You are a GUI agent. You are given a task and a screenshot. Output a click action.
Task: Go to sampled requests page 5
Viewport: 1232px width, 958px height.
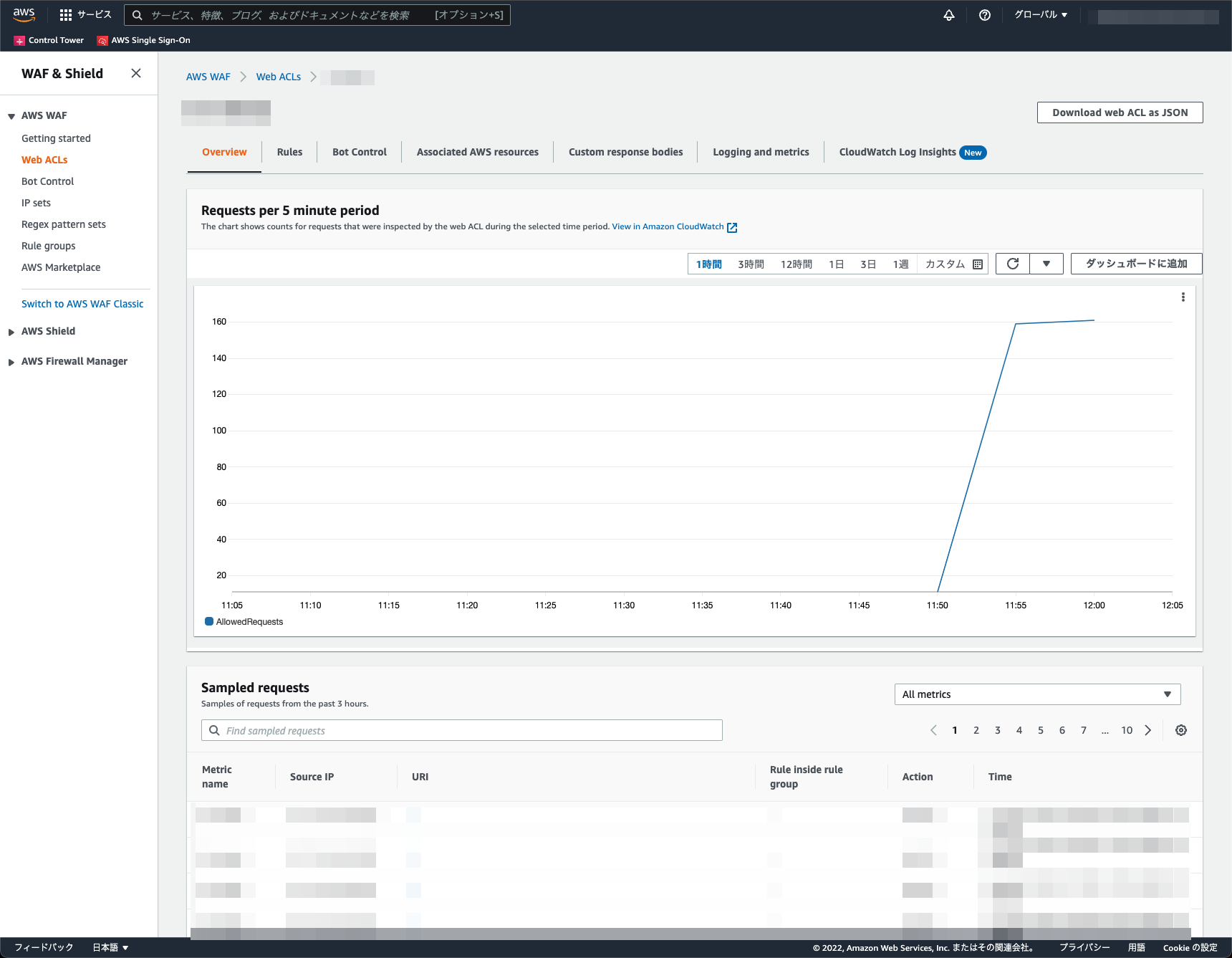1041,730
